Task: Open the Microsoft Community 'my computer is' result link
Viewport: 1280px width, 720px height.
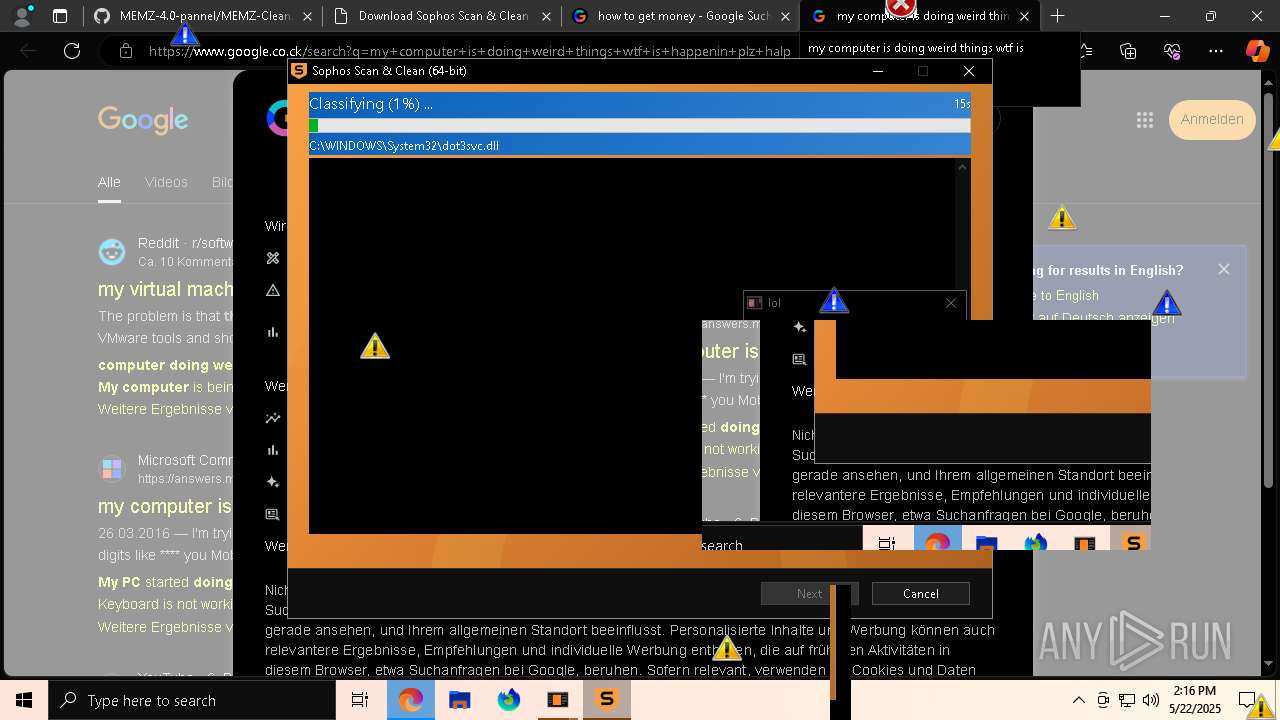Action: [165, 506]
